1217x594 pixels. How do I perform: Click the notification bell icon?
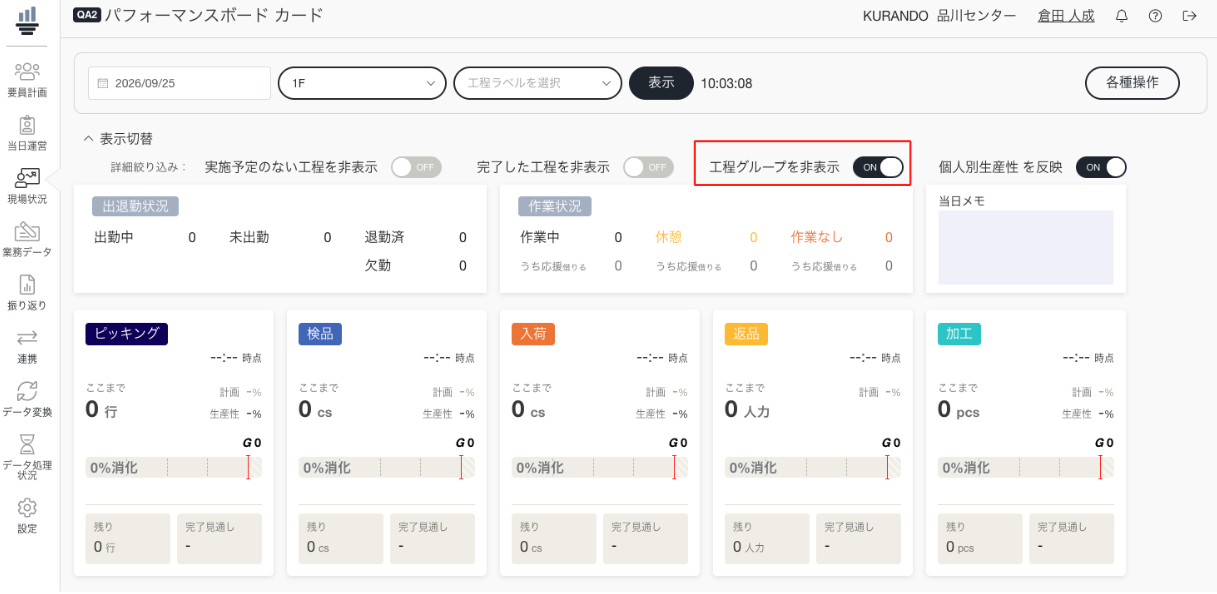pos(1121,16)
